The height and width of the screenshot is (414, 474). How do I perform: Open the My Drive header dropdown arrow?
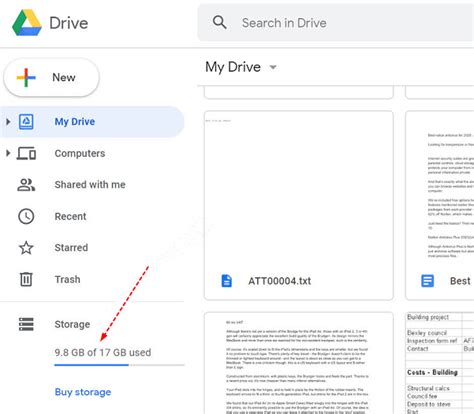click(x=273, y=67)
